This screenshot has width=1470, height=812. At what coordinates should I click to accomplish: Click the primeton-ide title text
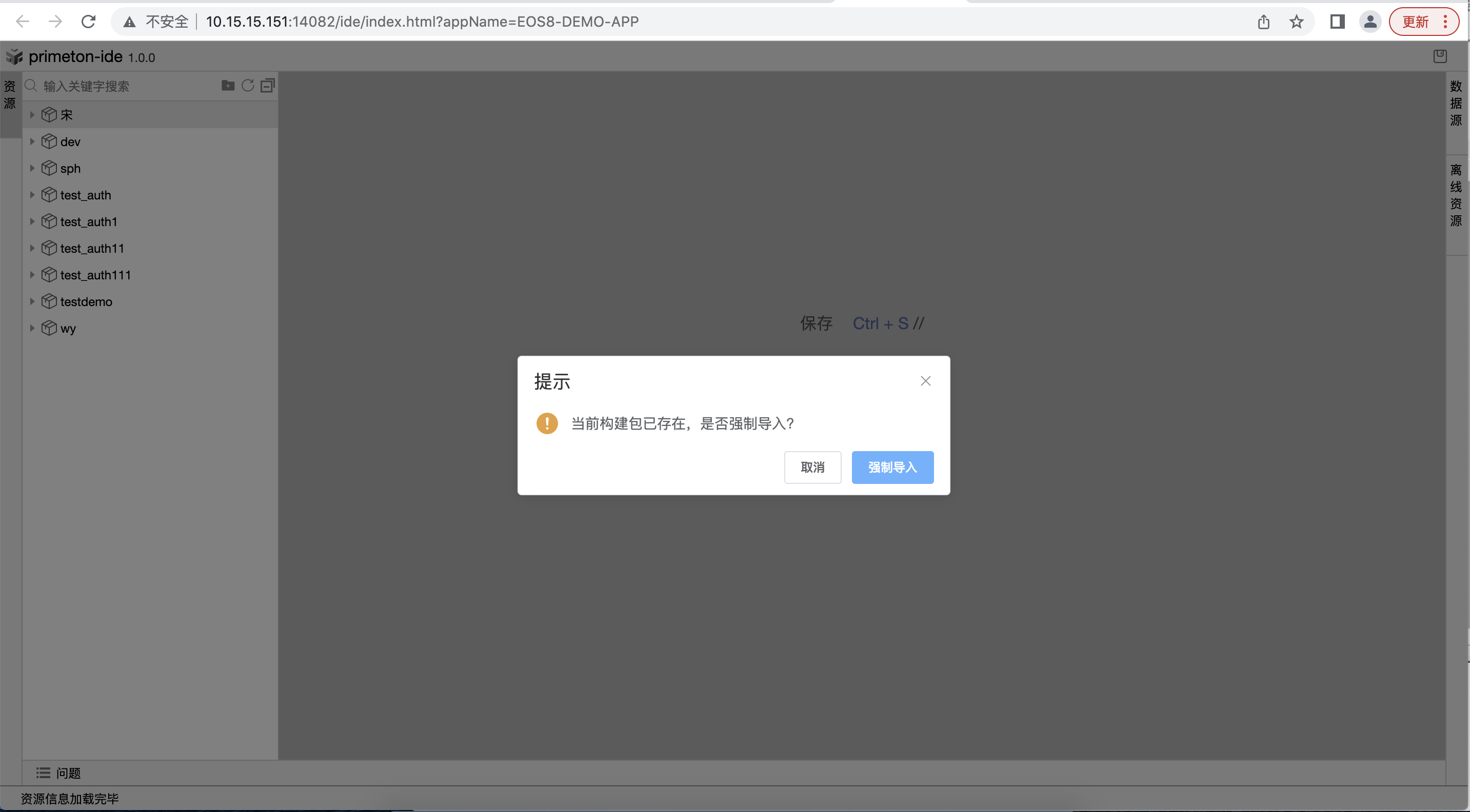point(75,56)
